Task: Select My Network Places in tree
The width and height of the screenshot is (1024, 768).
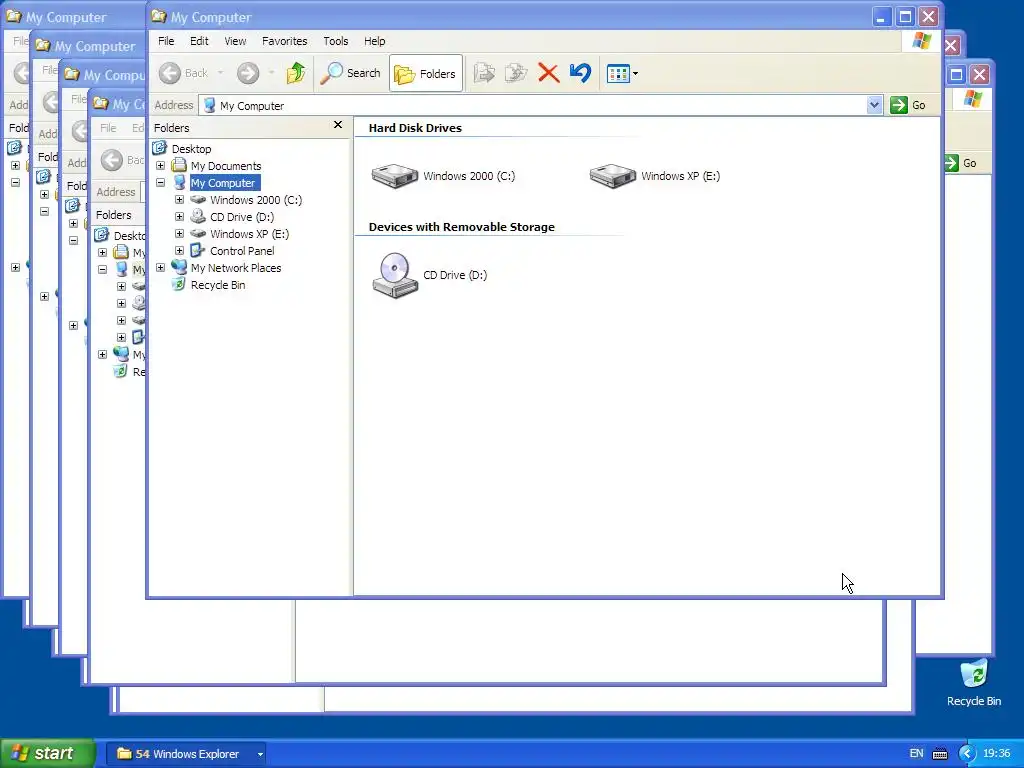Action: pyautogui.click(x=236, y=268)
